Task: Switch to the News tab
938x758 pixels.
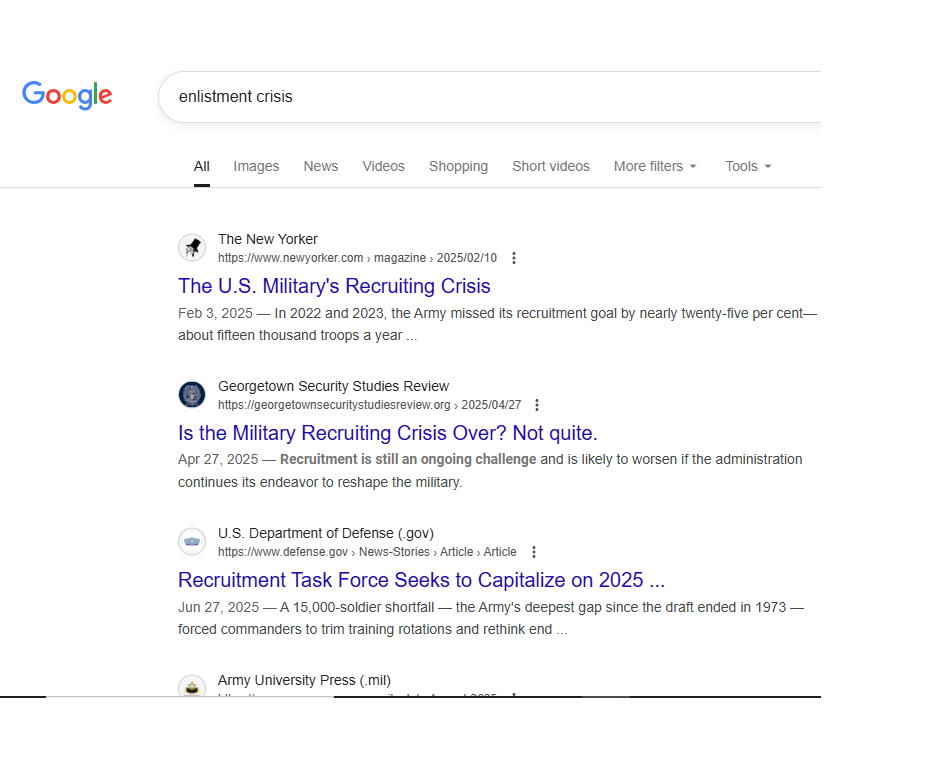Action: [x=321, y=166]
